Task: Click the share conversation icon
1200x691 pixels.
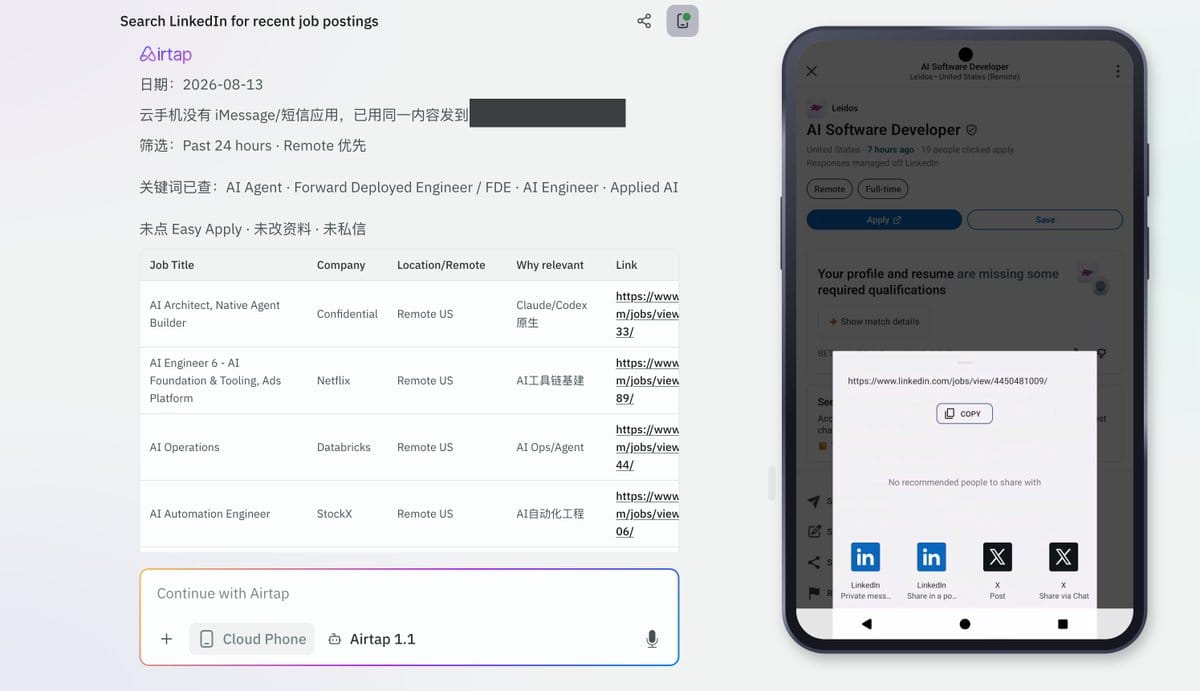Action: click(x=644, y=21)
